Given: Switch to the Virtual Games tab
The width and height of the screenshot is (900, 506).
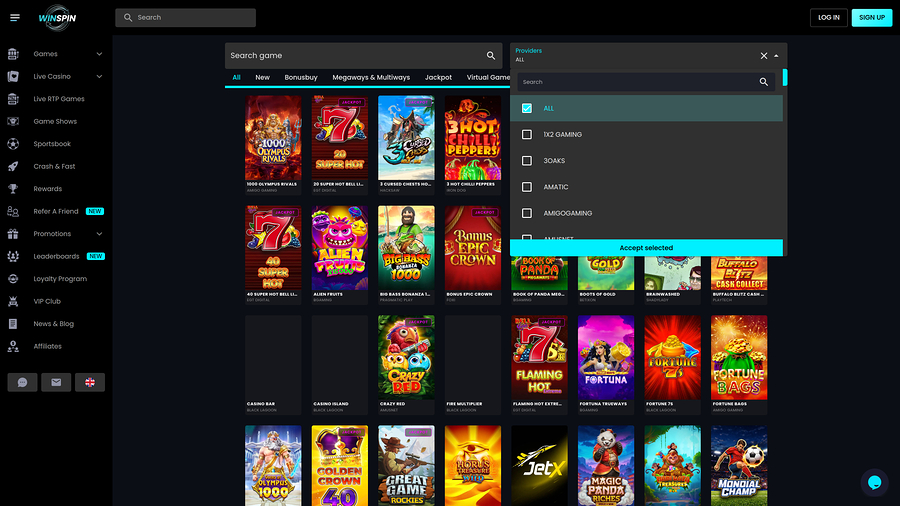Looking at the screenshot, I should click(488, 77).
